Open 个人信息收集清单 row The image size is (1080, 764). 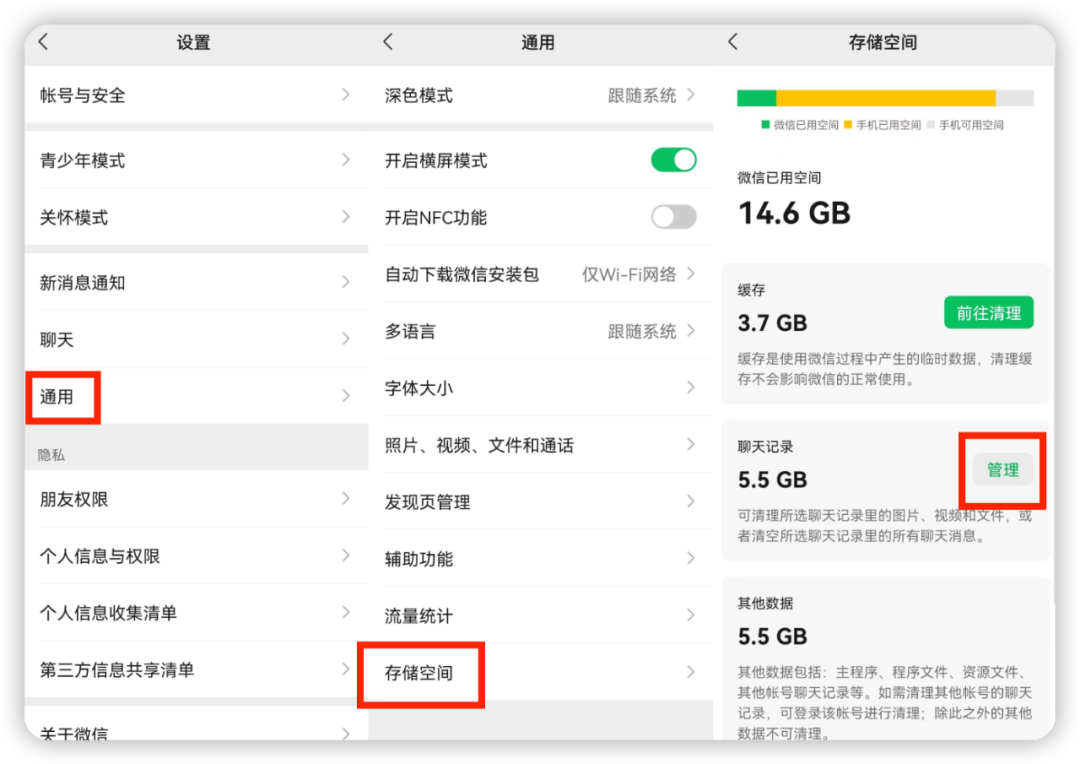(x=196, y=613)
